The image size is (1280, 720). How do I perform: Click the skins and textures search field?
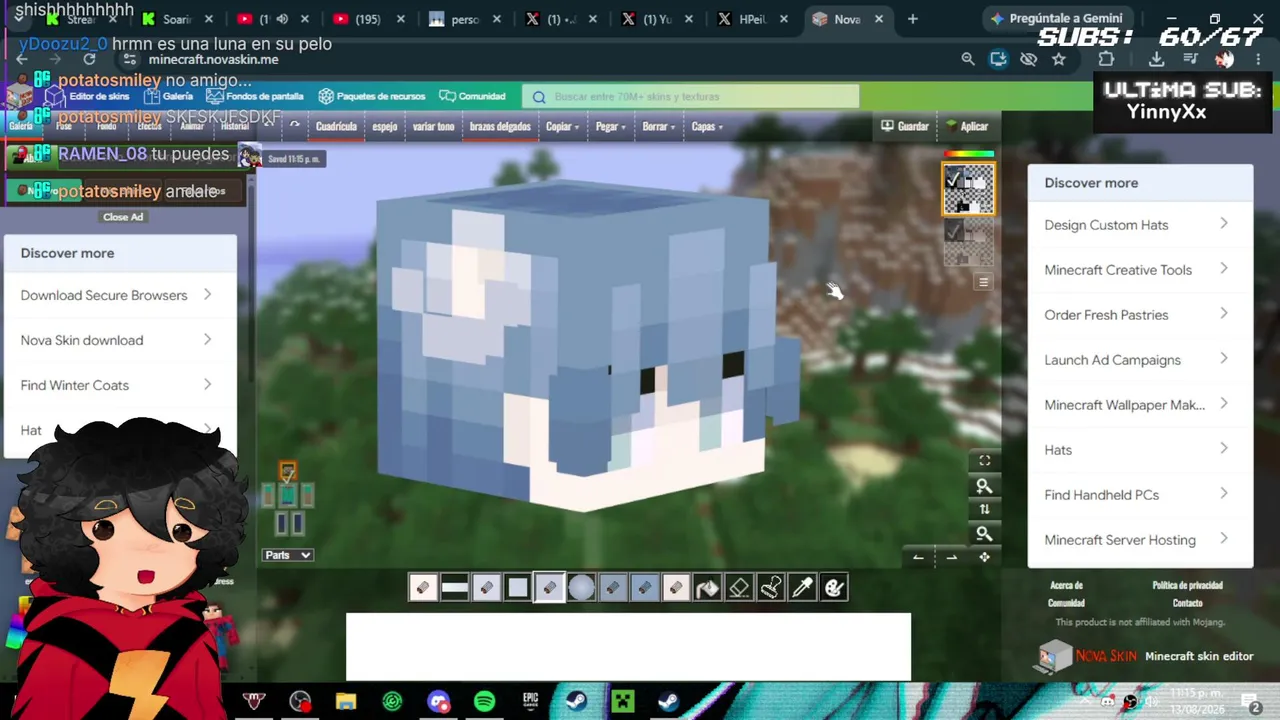click(x=691, y=97)
